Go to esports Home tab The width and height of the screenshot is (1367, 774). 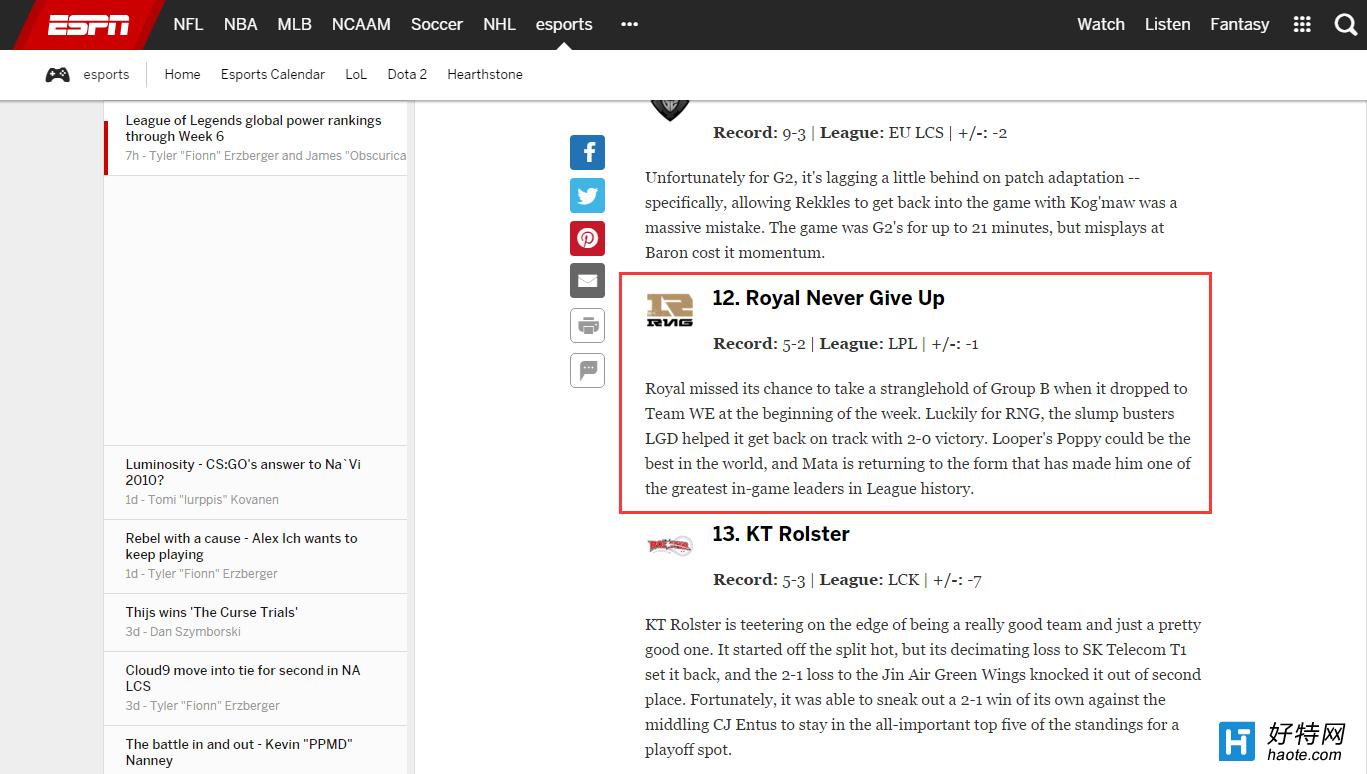(x=182, y=74)
